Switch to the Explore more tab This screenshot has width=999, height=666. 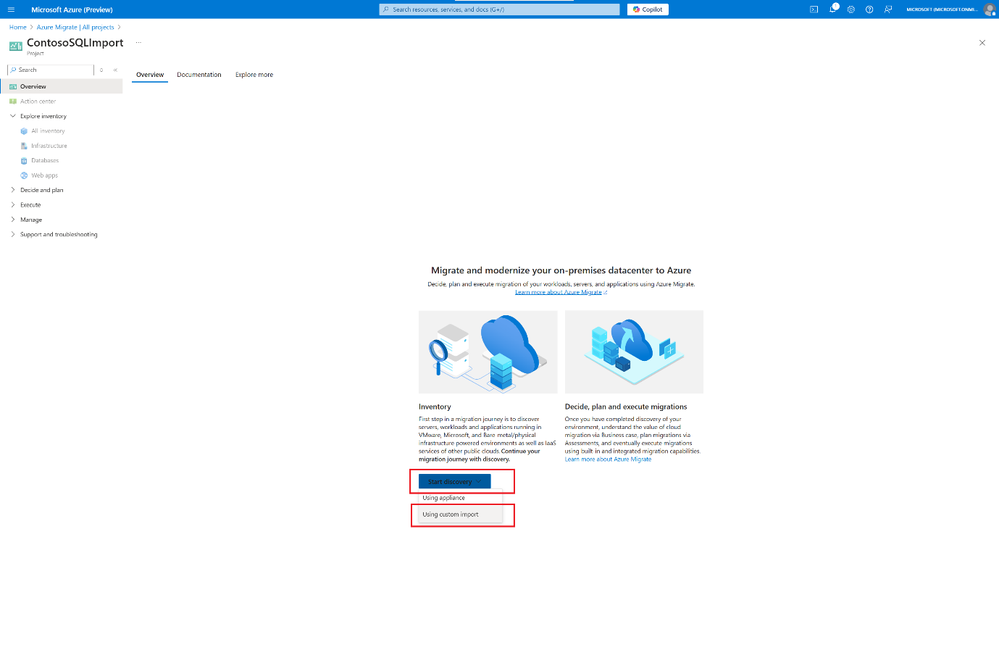point(254,75)
